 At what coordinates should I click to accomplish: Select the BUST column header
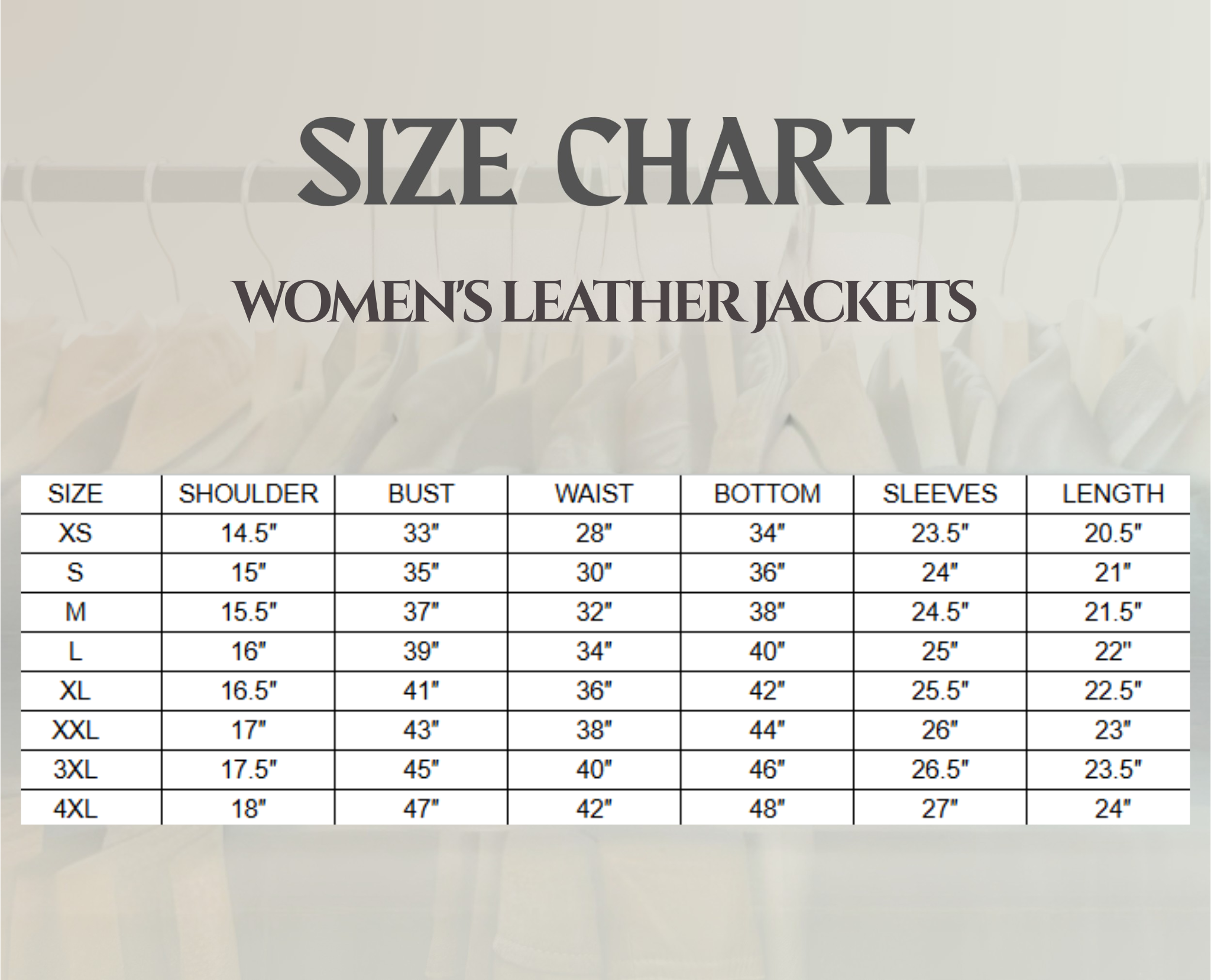(421, 494)
